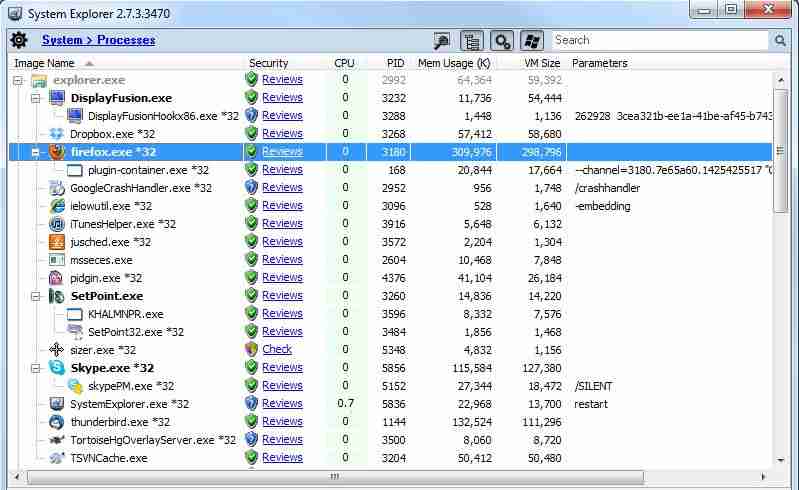Click the memory usage value 132,524
The height and width of the screenshot is (490, 799).
click(472, 422)
